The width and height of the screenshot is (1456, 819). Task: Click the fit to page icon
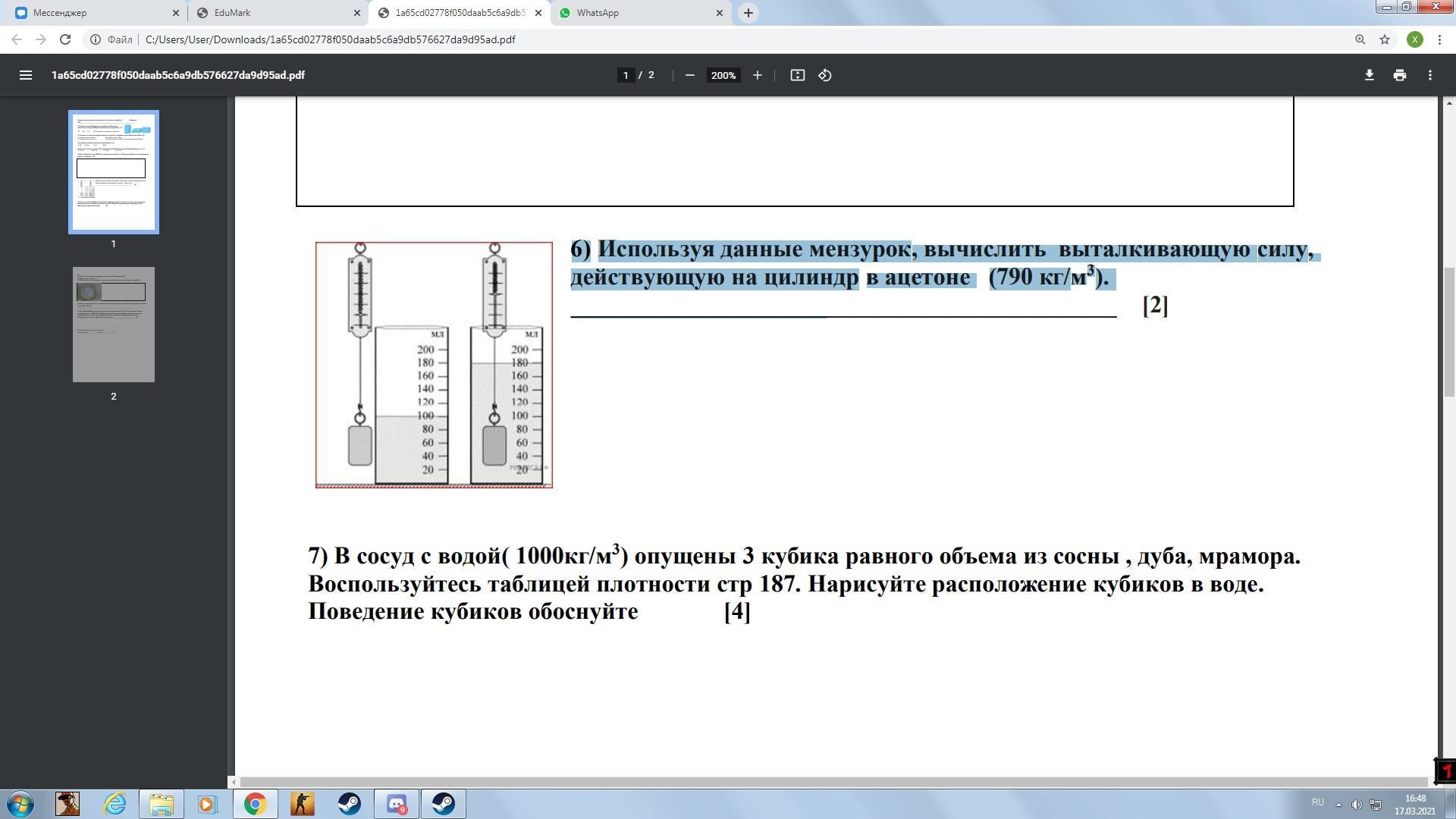coord(797,75)
